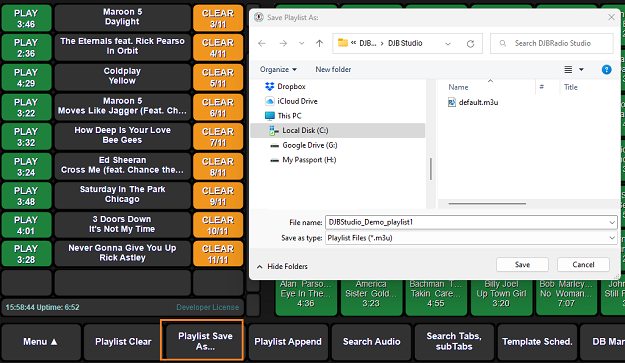Click the This PC monitor icon
The image size is (625, 363).
click(270, 116)
